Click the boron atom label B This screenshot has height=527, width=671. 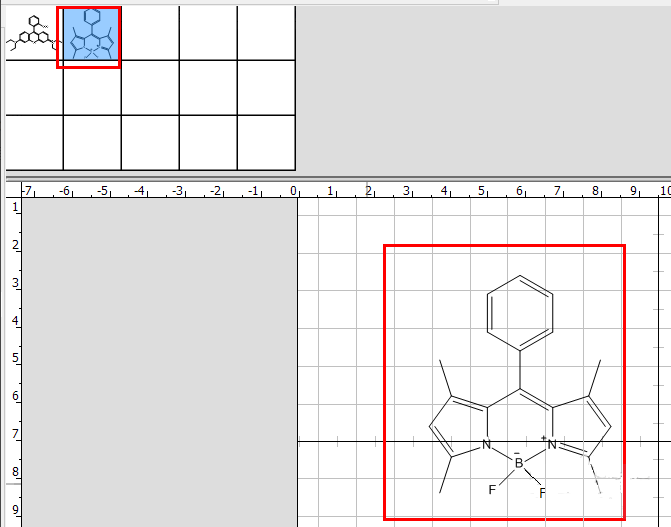[519, 463]
